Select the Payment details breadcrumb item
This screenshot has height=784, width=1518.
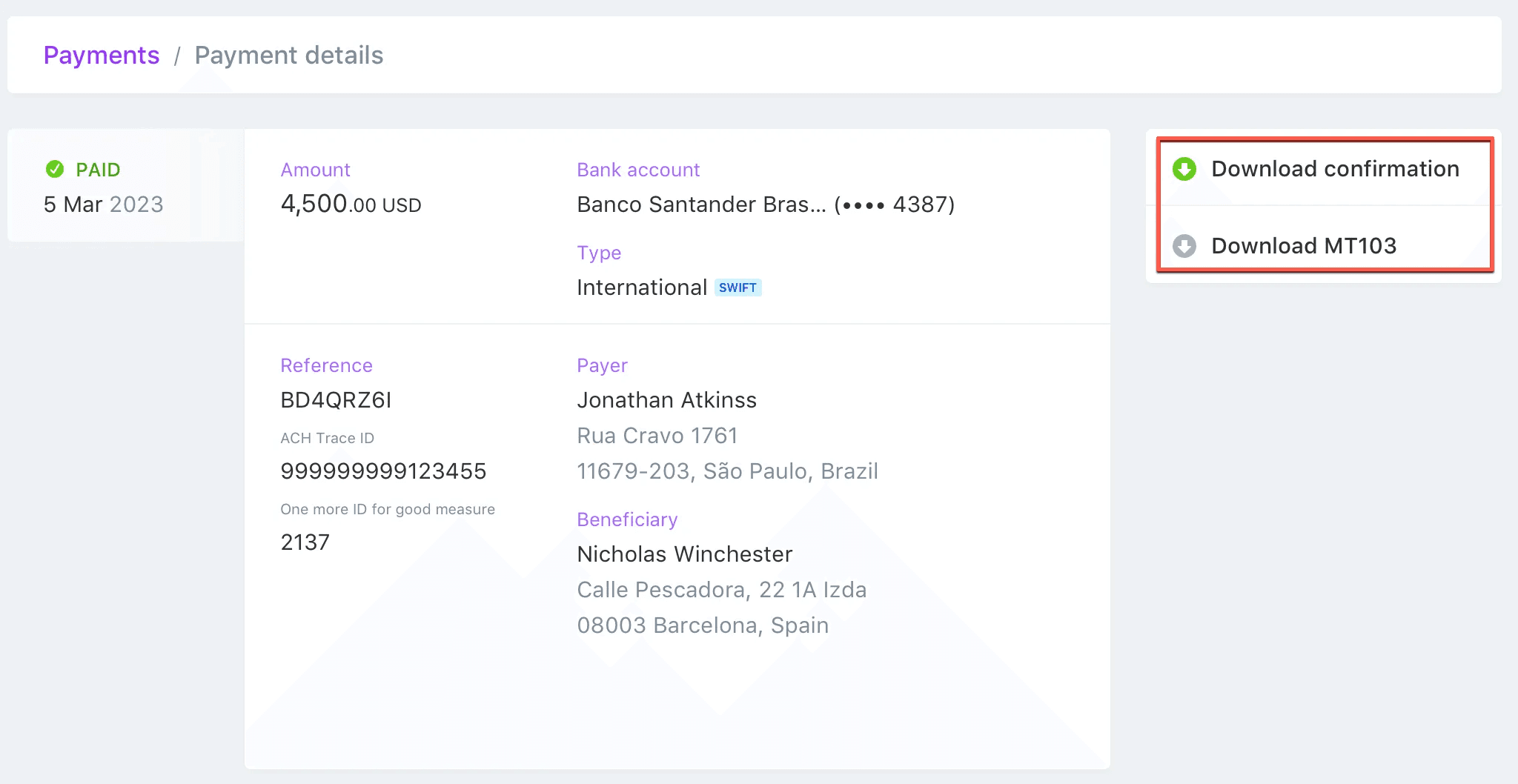click(289, 55)
